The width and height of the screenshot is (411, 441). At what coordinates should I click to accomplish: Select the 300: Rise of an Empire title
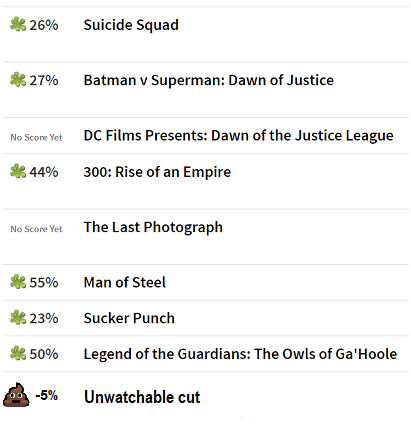coord(157,172)
